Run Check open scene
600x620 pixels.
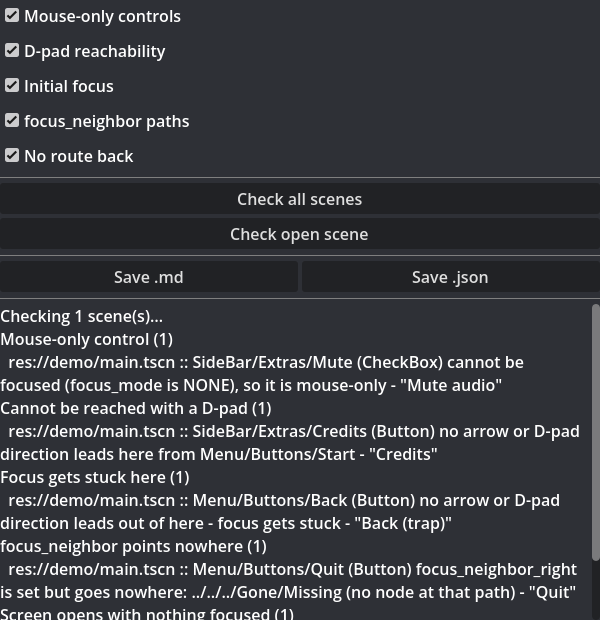tap(300, 234)
